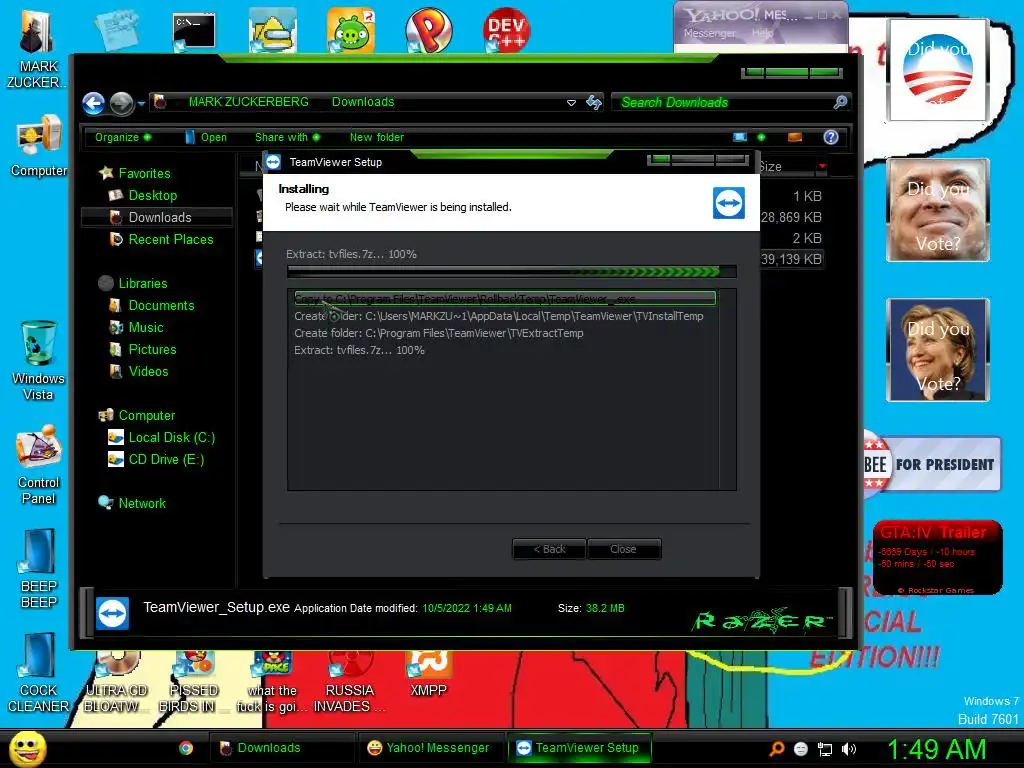Launch Bad Piggies desktop shortcut
The image size is (1024, 768).
(x=351, y=30)
